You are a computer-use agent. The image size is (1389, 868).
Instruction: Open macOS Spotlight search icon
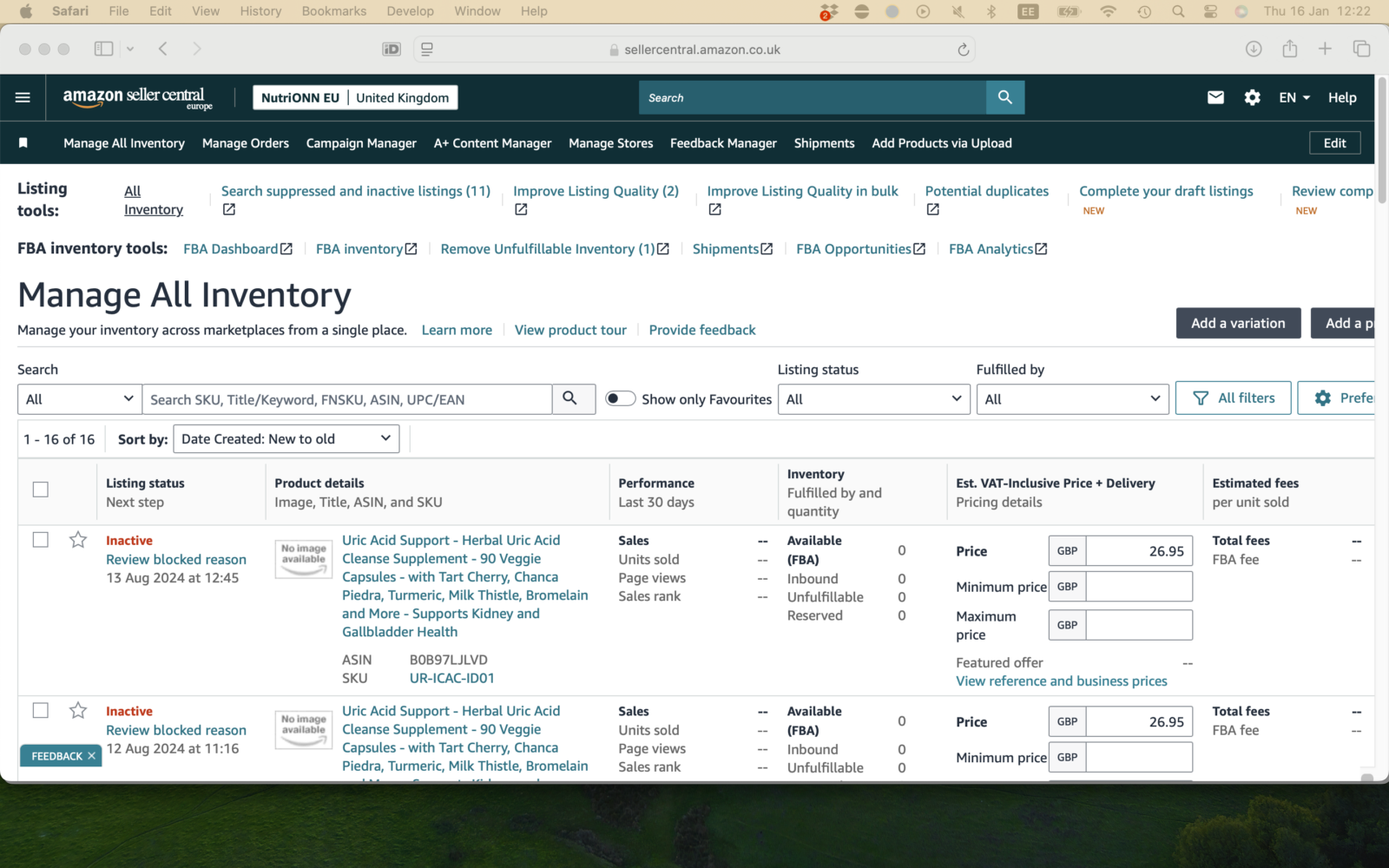tap(1177, 11)
